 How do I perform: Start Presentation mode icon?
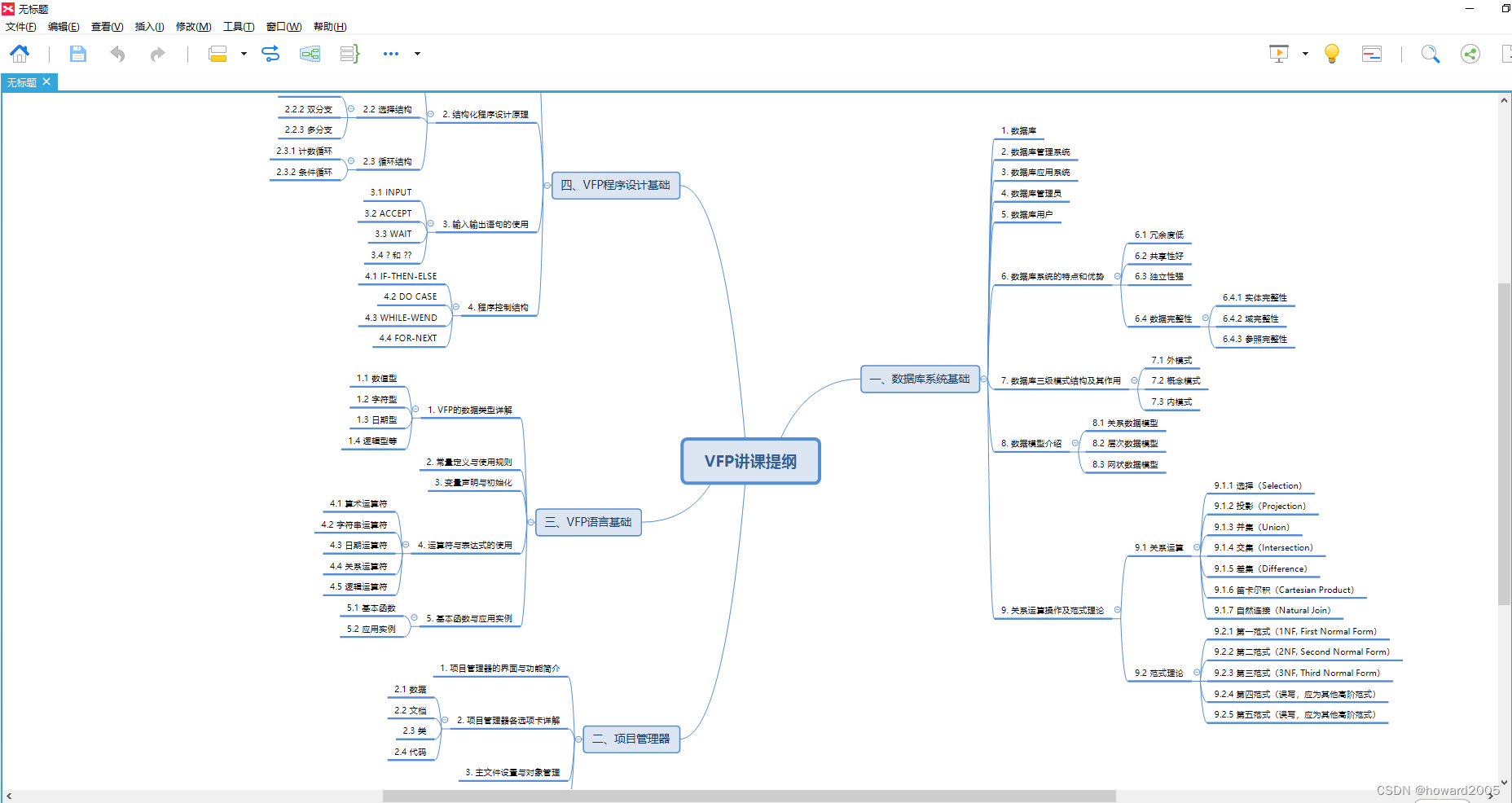pos(1279,54)
